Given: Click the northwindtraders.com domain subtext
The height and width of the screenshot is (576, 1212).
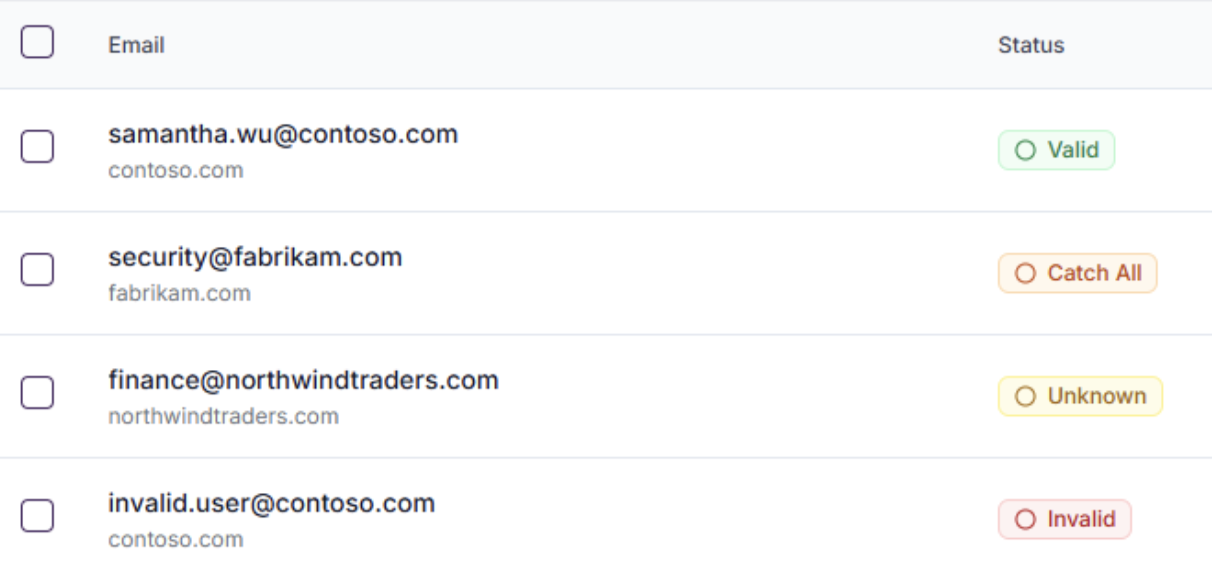Looking at the screenshot, I should [223, 416].
